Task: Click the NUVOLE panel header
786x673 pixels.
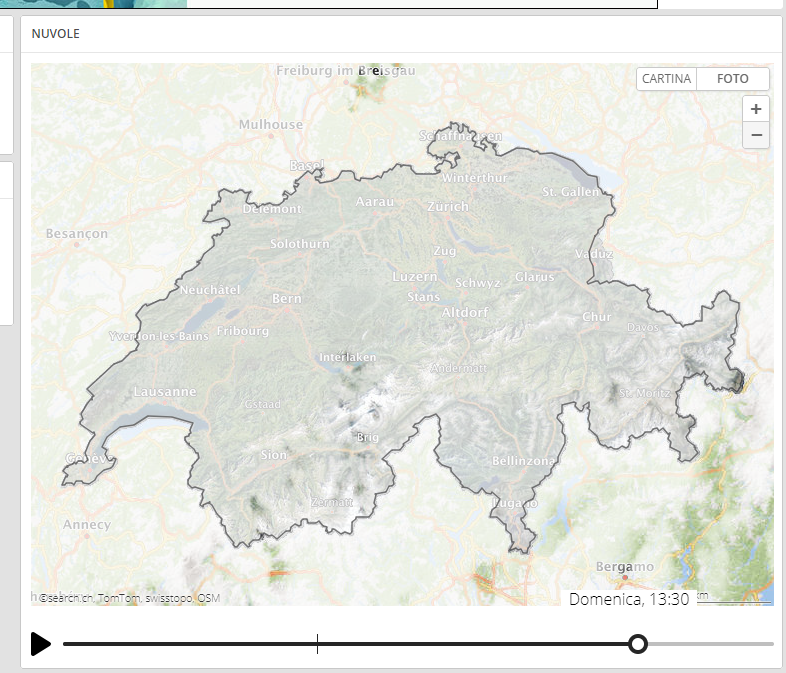Action: (x=56, y=34)
